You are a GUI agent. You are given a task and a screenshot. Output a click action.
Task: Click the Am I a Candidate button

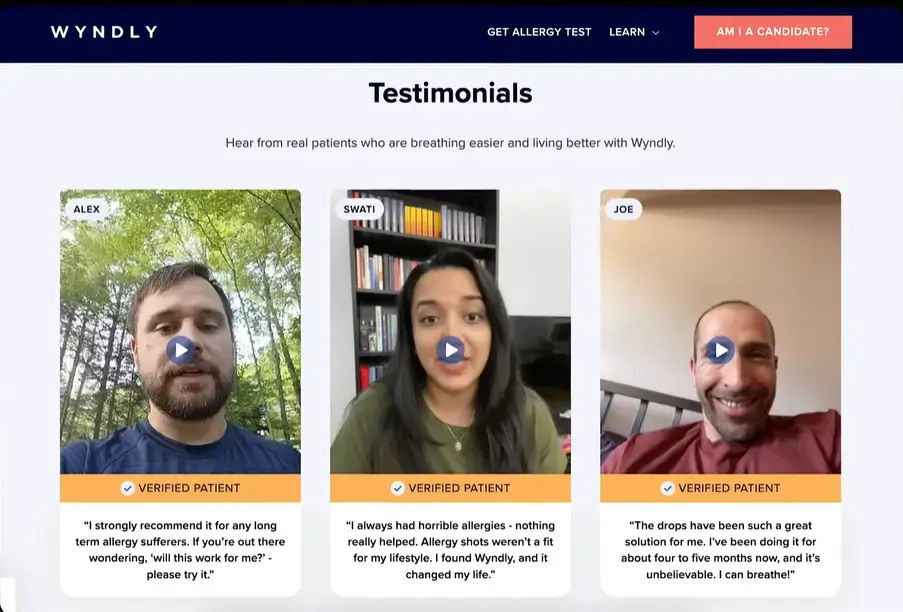click(x=773, y=32)
